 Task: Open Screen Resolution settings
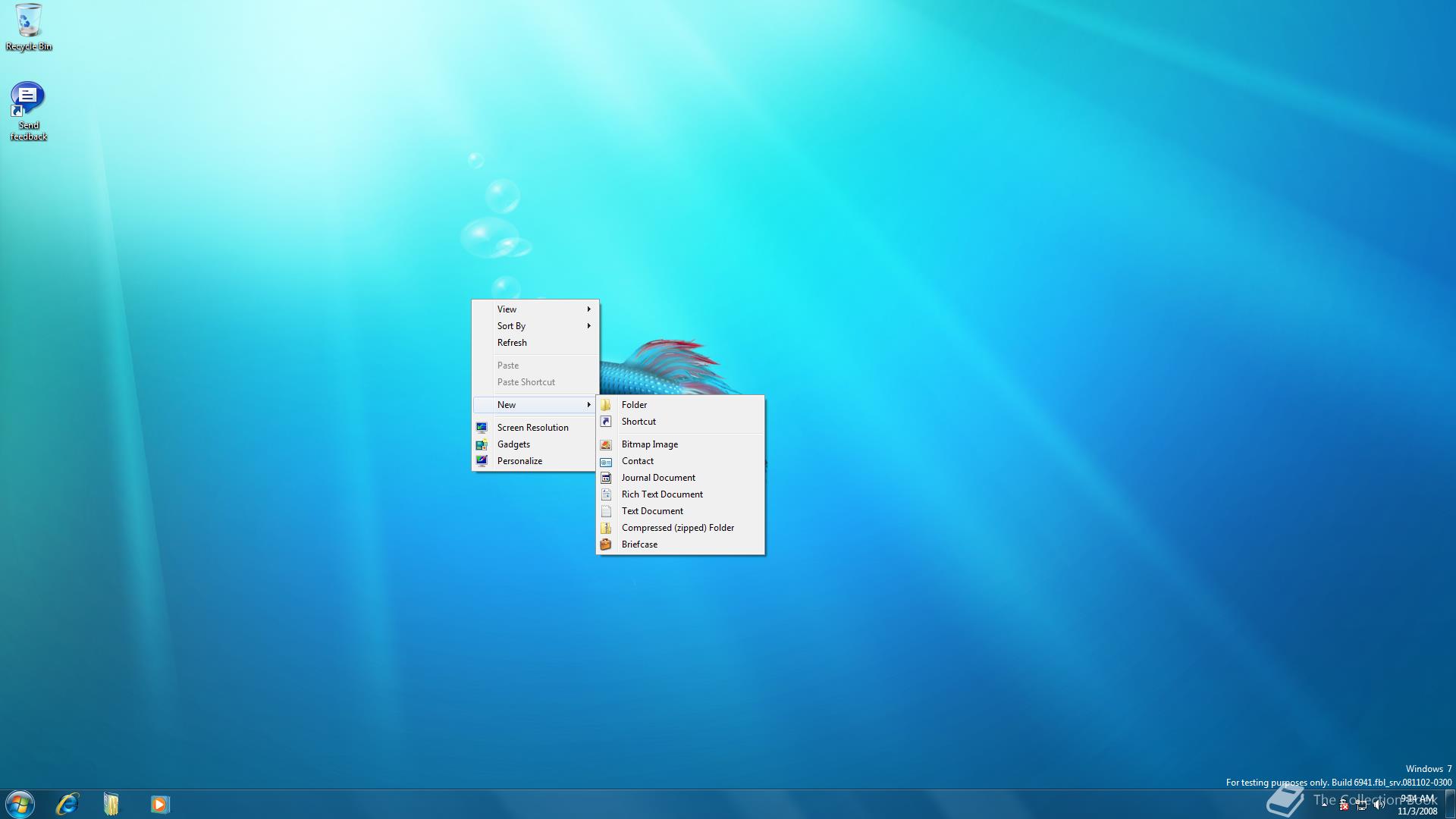532,428
